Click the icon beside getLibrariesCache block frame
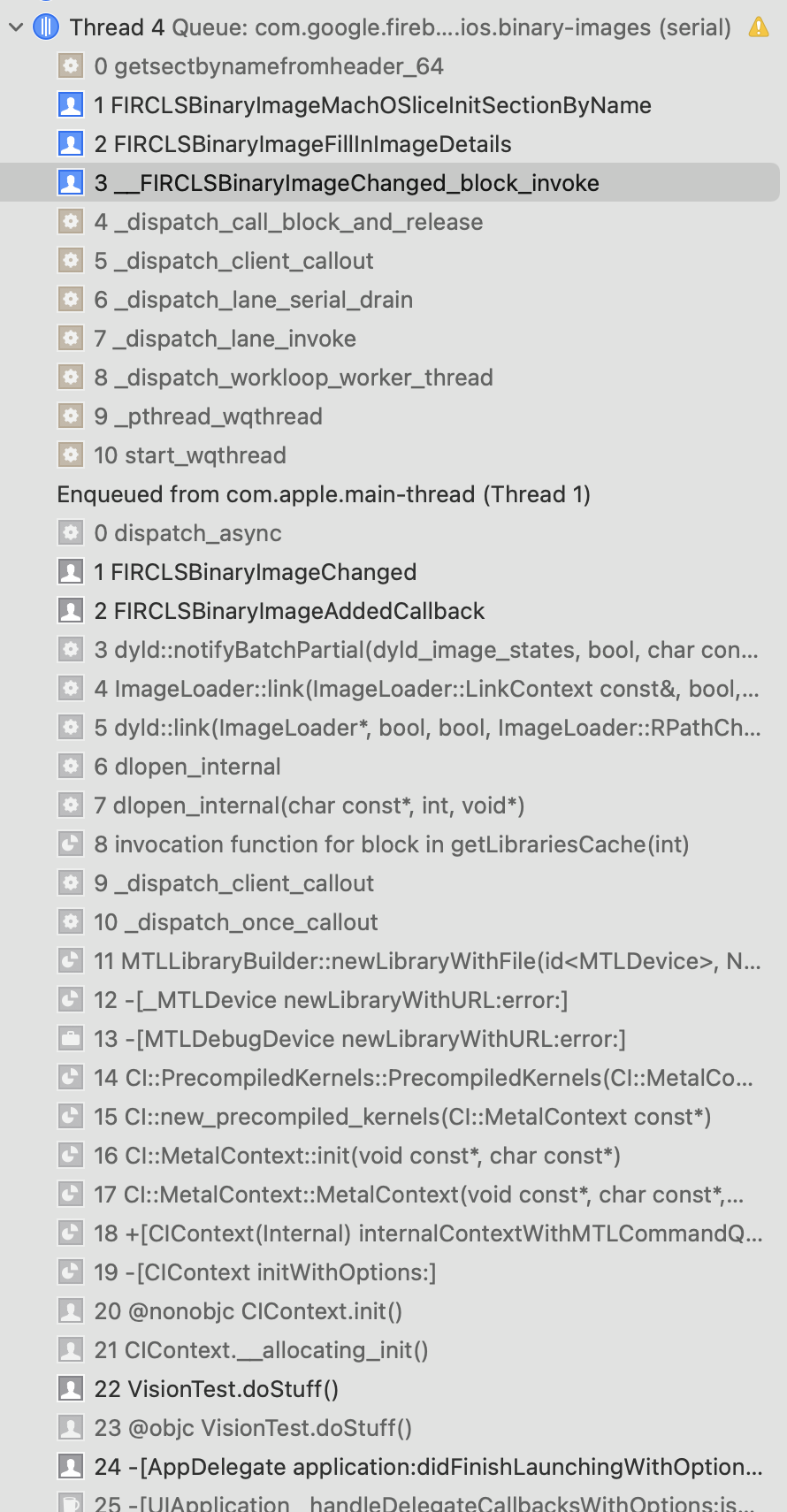 (x=70, y=844)
